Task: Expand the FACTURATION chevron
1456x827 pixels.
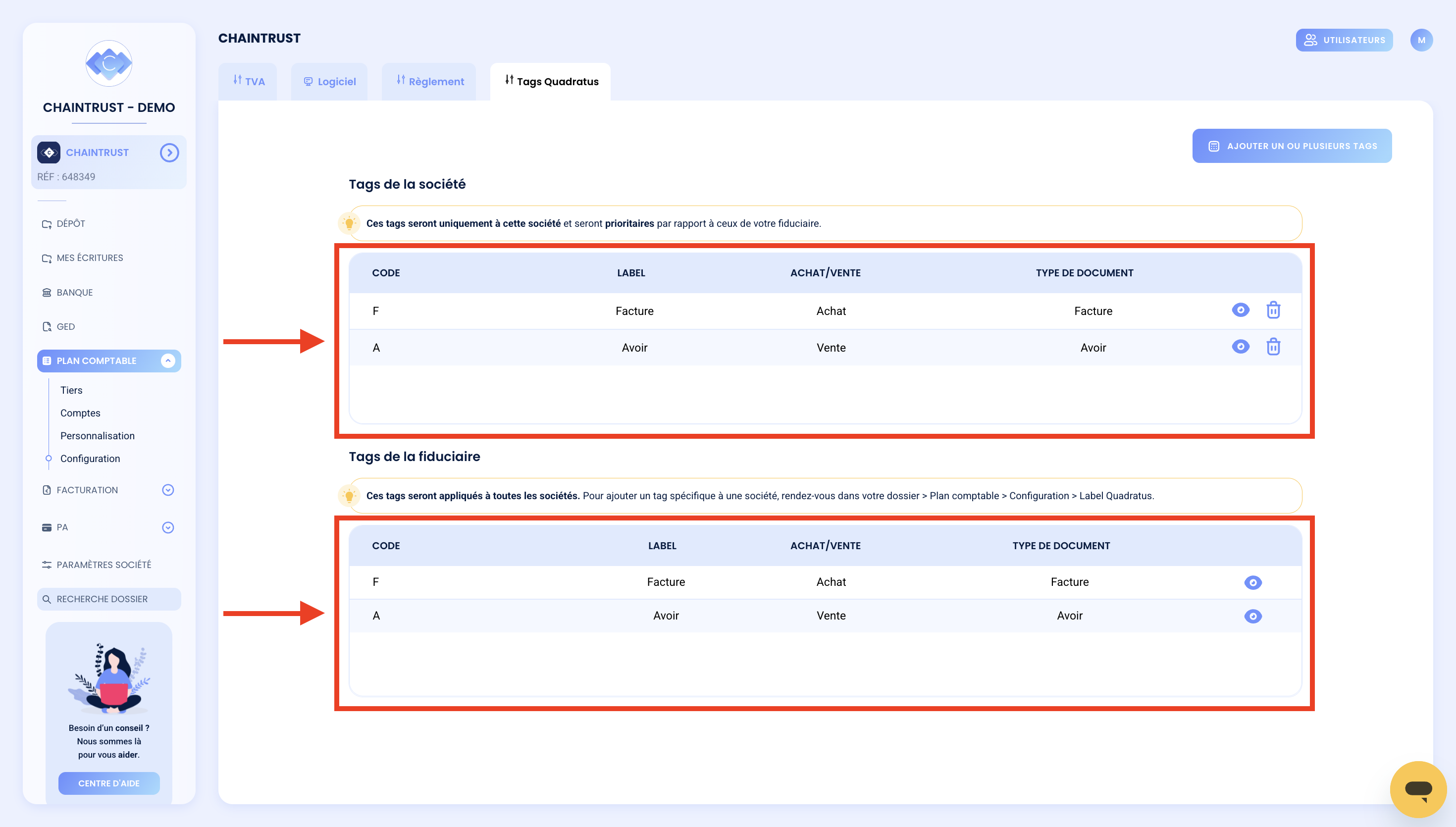Action: click(x=168, y=490)
